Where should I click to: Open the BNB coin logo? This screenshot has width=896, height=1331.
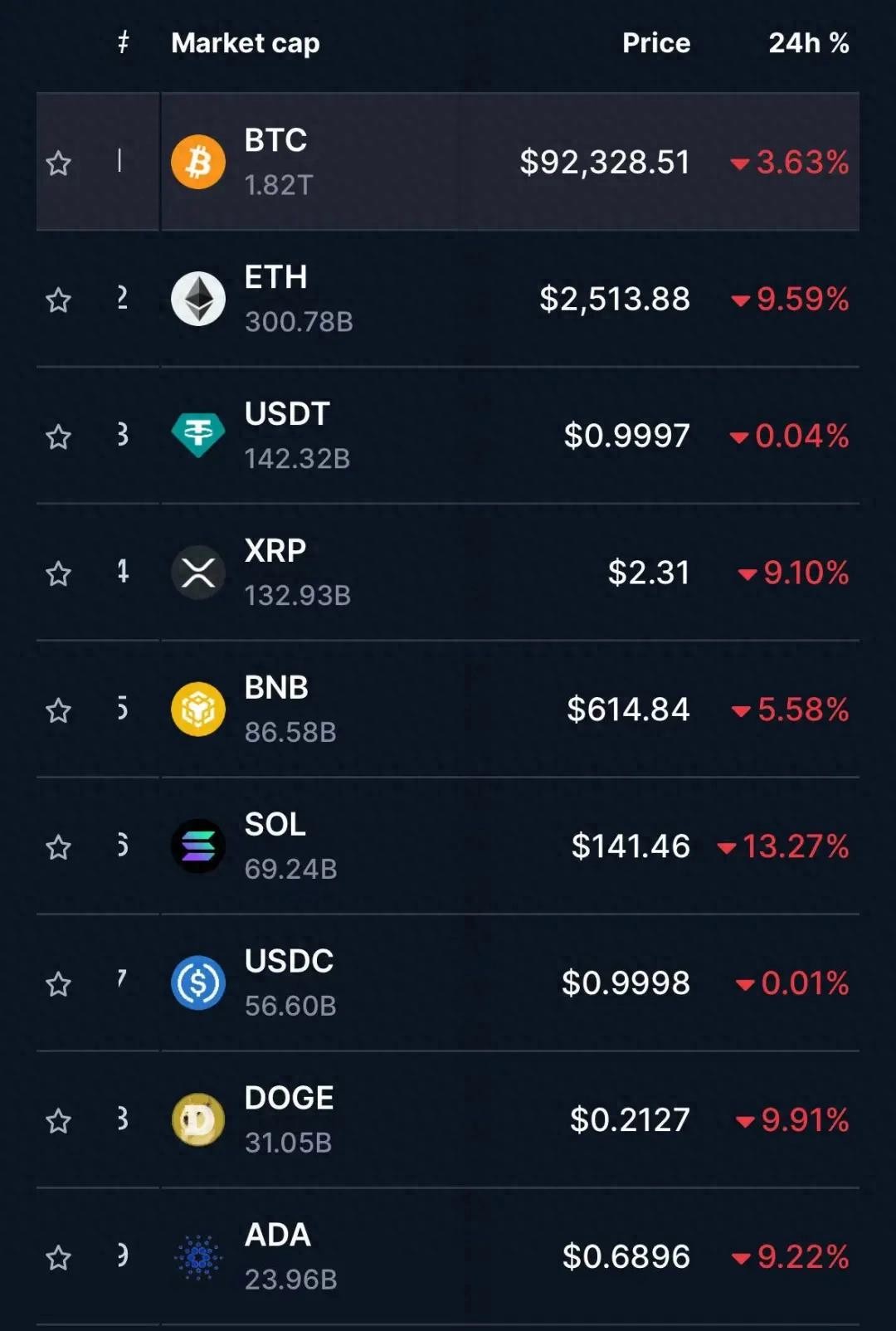(198, 709)
